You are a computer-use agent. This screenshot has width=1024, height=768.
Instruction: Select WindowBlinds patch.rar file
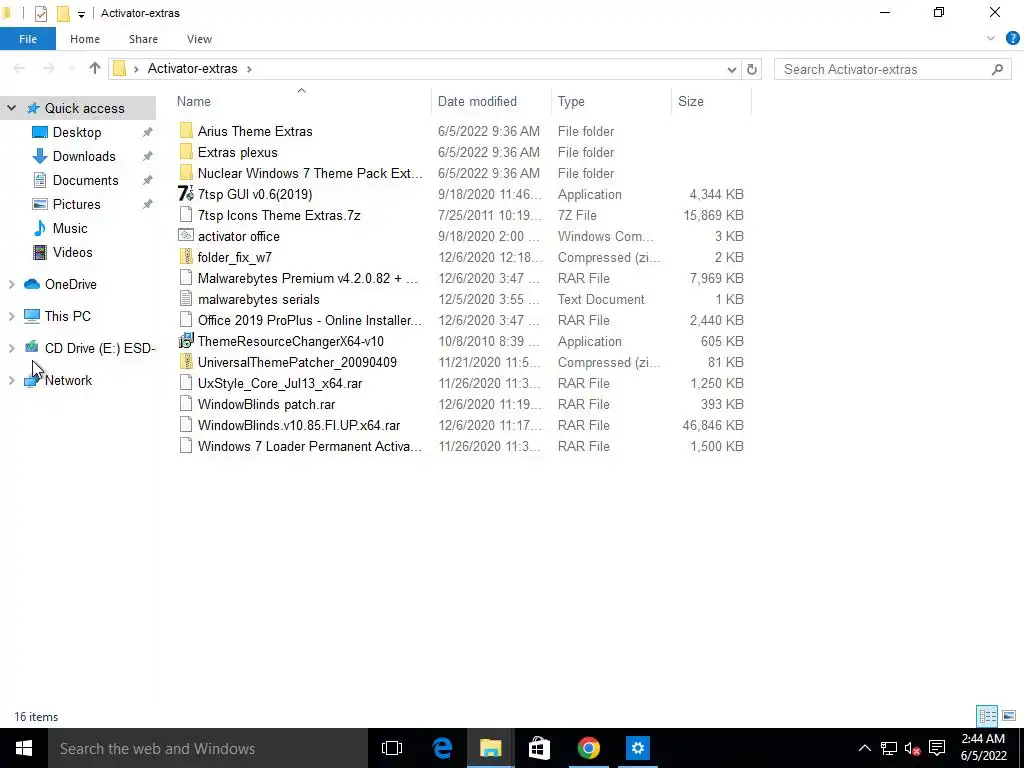click(266, 404)
